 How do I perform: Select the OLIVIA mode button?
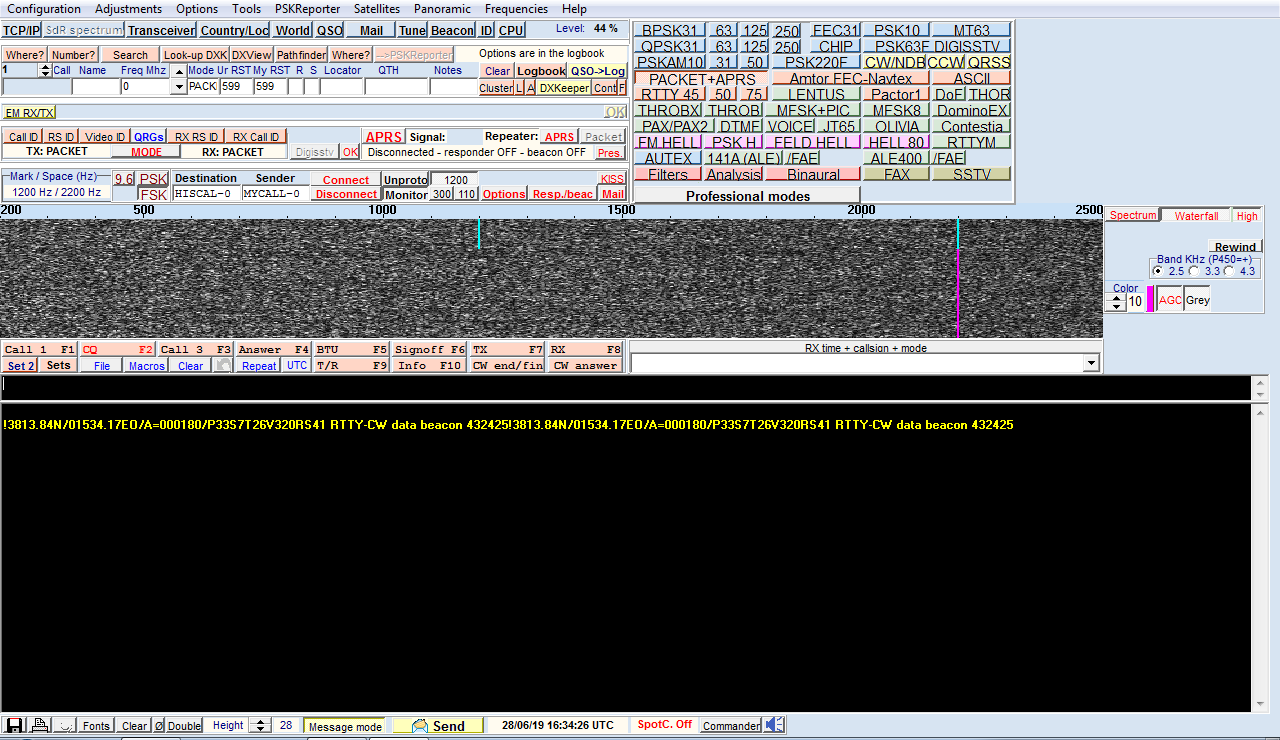click(x=896, y=127)
